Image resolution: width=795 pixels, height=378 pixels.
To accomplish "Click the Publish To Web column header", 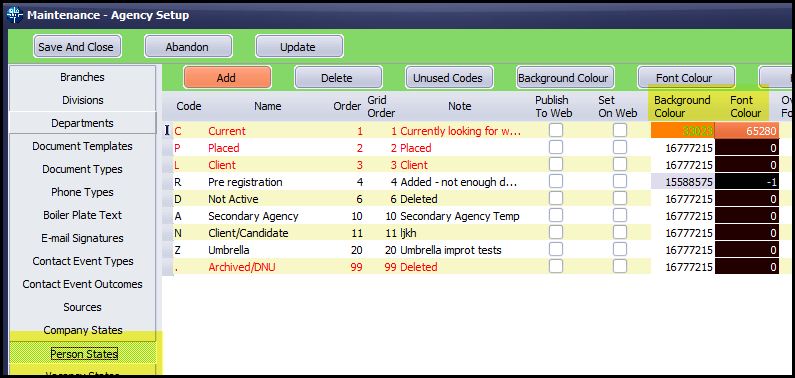I will (x=553, y=106).
